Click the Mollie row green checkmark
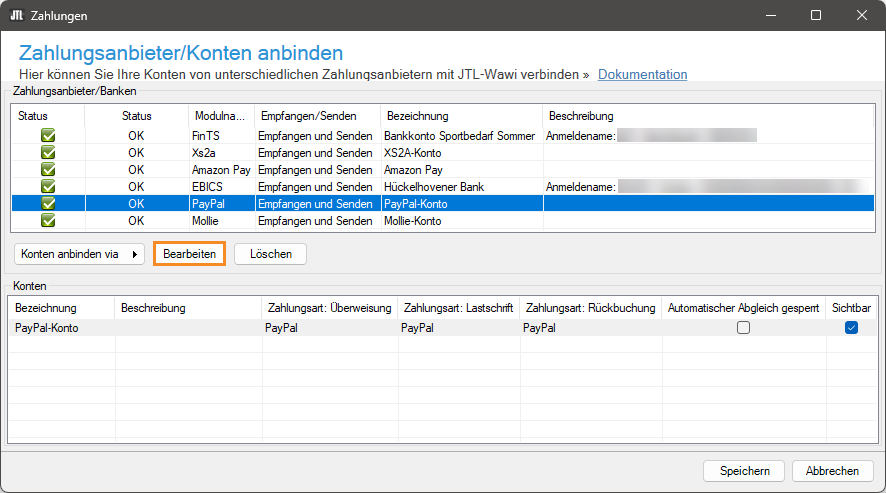This screenshot has width=886, height=493. (x=48, y=220)
